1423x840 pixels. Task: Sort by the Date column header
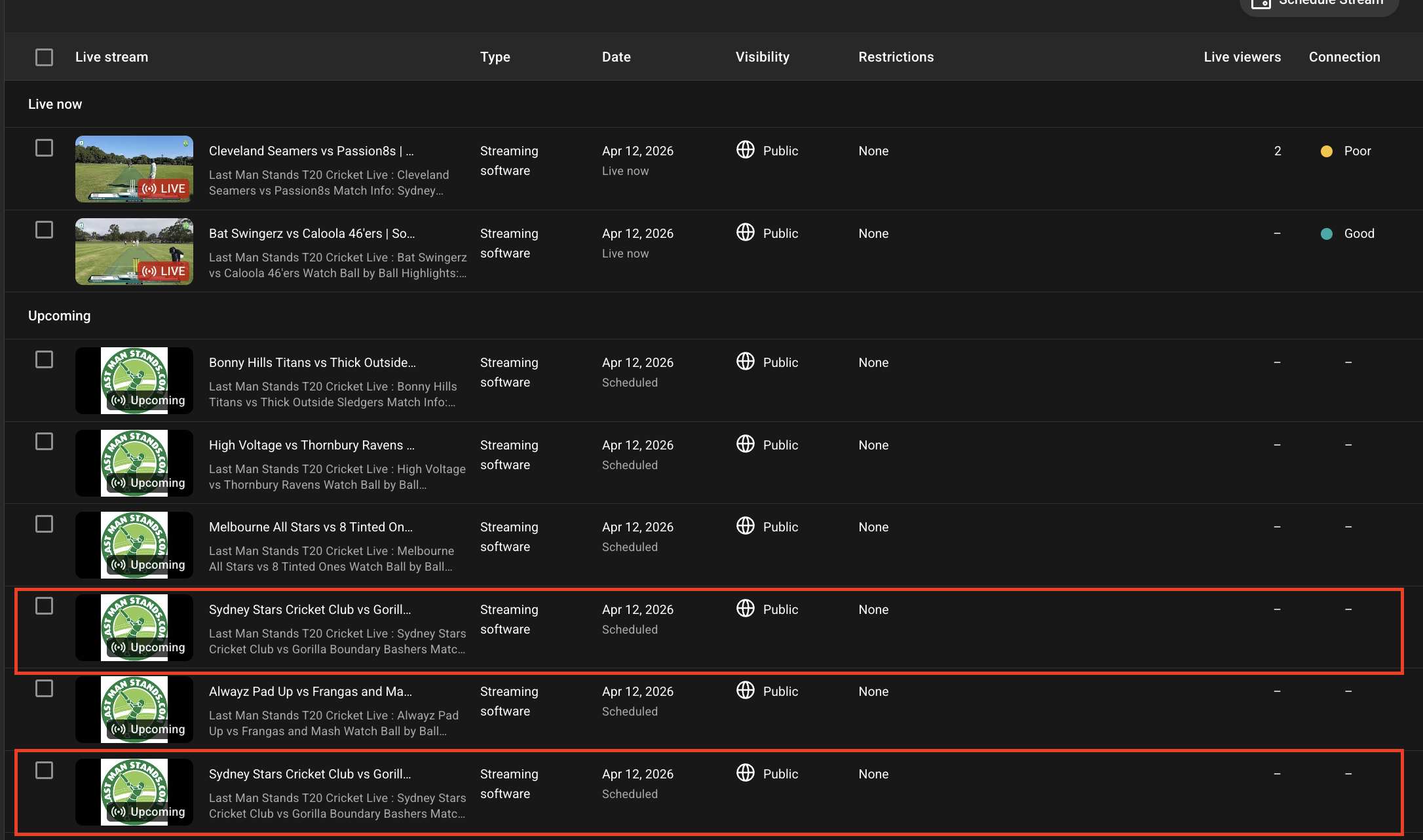coord(616,57)
